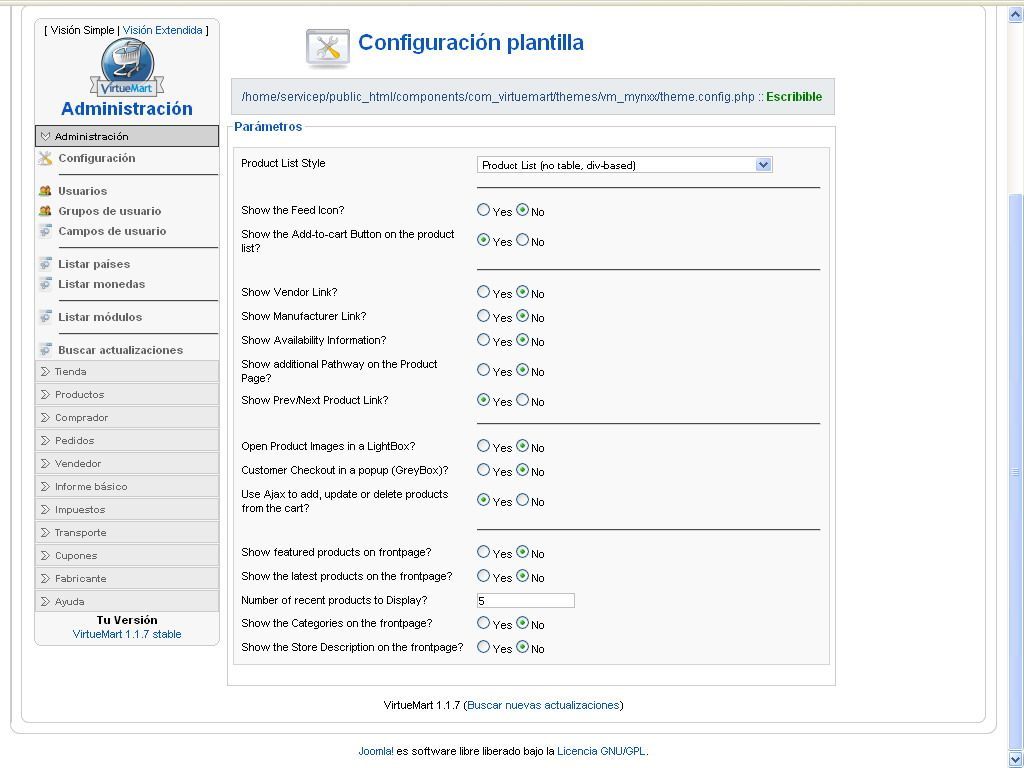1024x768 pixels.
Task: Select Yes for Show Manufacturer Link
Action: [483, 315]
